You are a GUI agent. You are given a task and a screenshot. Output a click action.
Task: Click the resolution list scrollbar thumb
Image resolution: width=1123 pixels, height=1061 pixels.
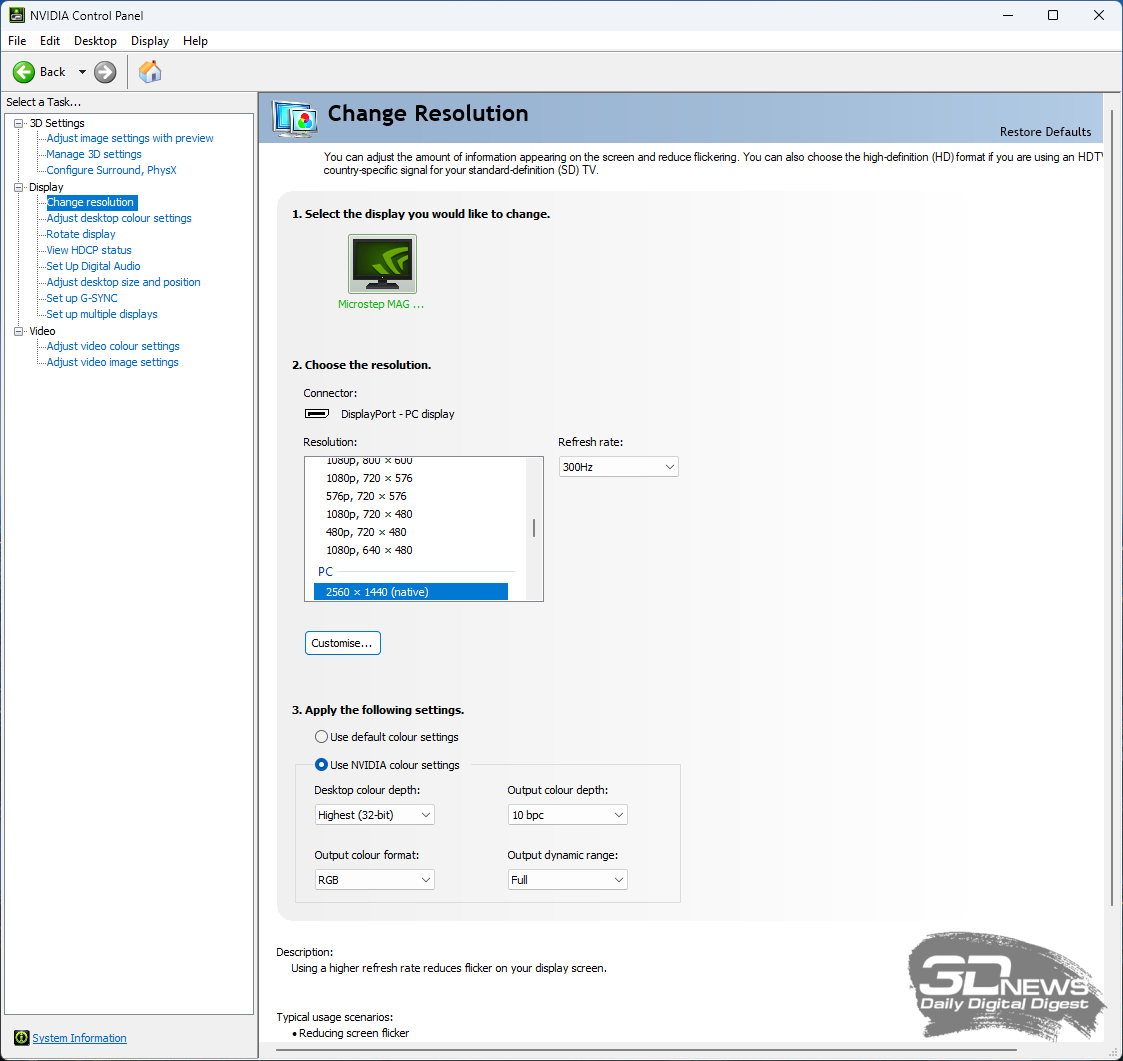point(534,528)
